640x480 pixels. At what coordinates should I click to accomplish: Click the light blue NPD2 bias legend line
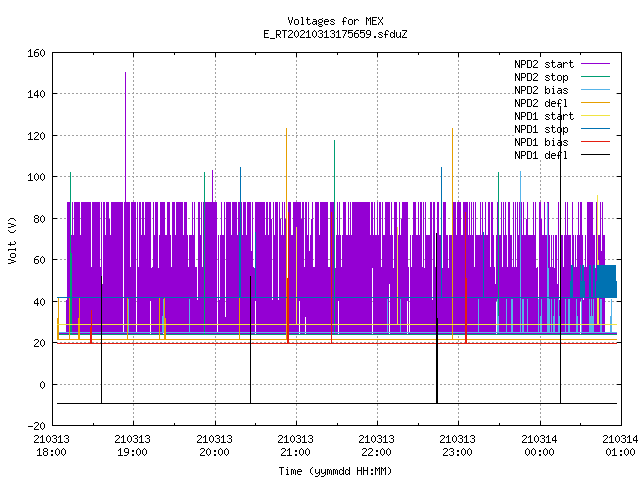tap(595, 89)
